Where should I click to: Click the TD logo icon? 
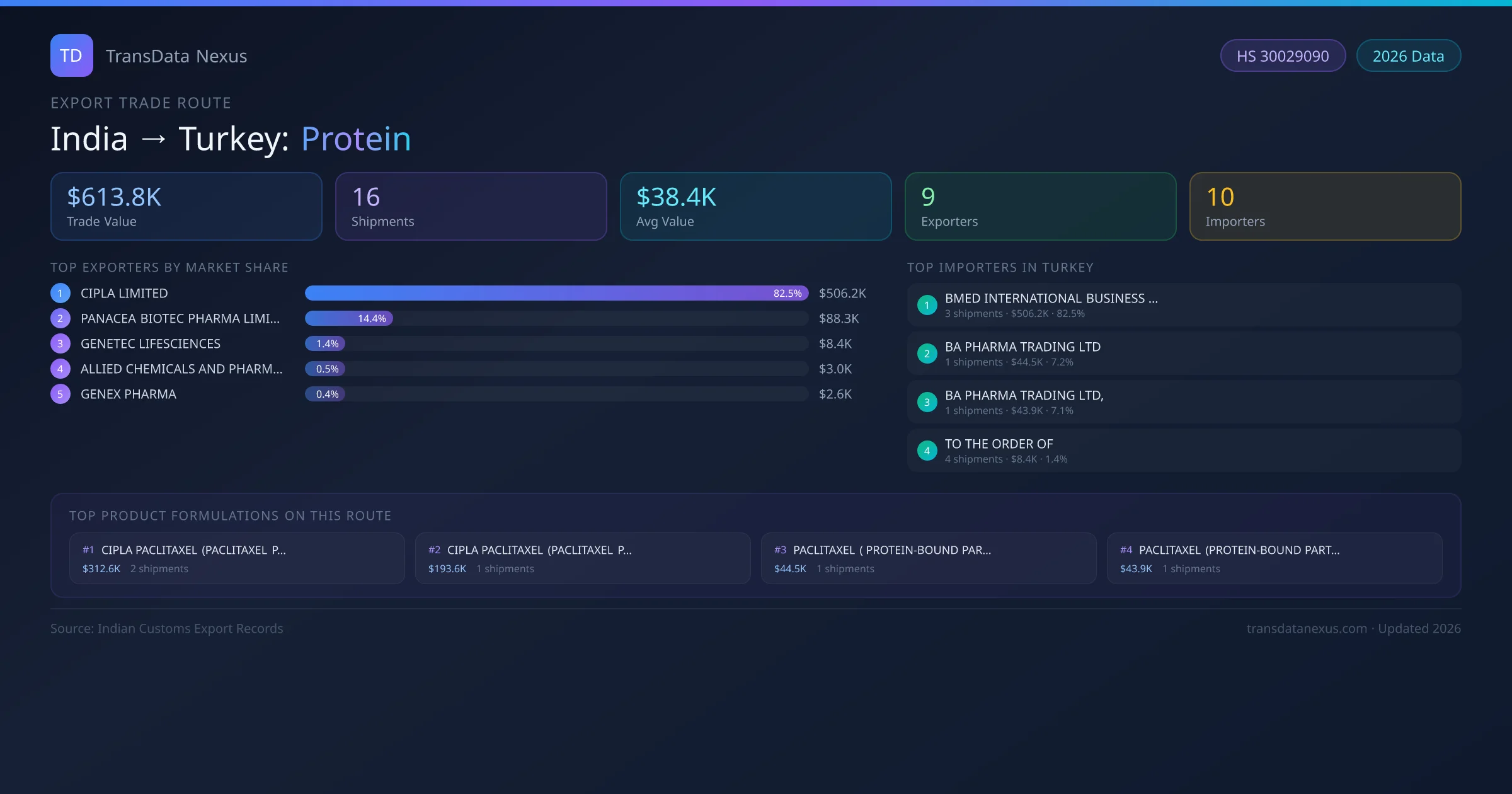pyautogui.click(x=71, y=55)
